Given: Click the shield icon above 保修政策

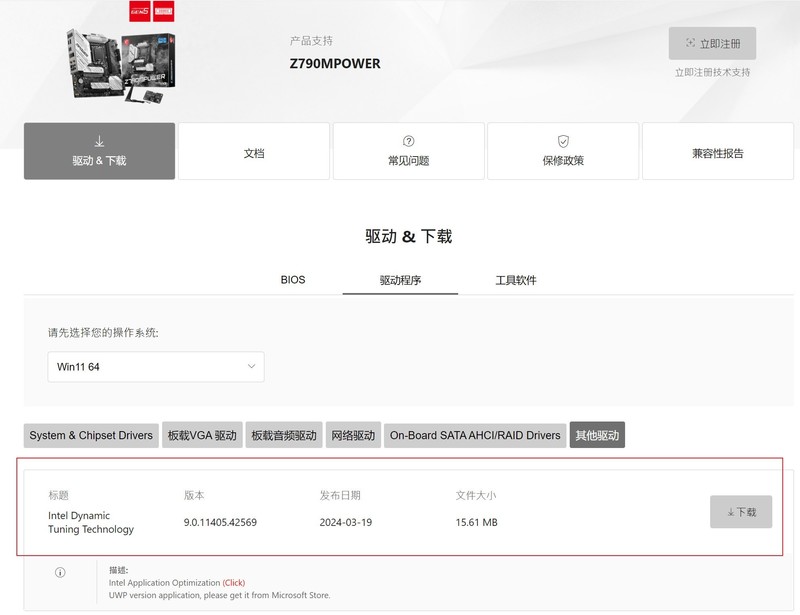Looking at the screenshot, I should pyautogui.click(x=562, y=141).
